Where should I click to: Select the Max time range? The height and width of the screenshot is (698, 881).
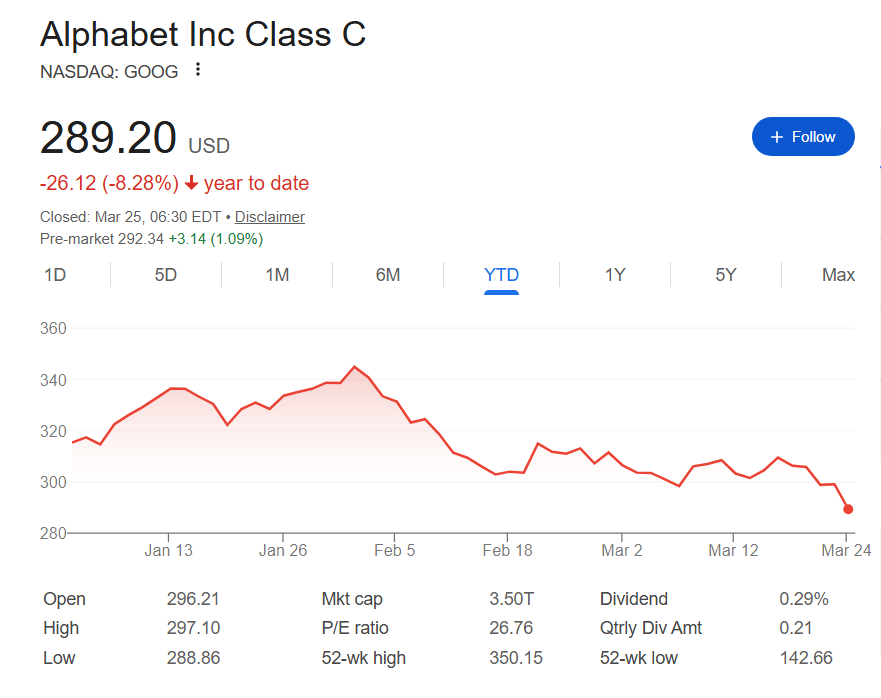pos(838,275)
